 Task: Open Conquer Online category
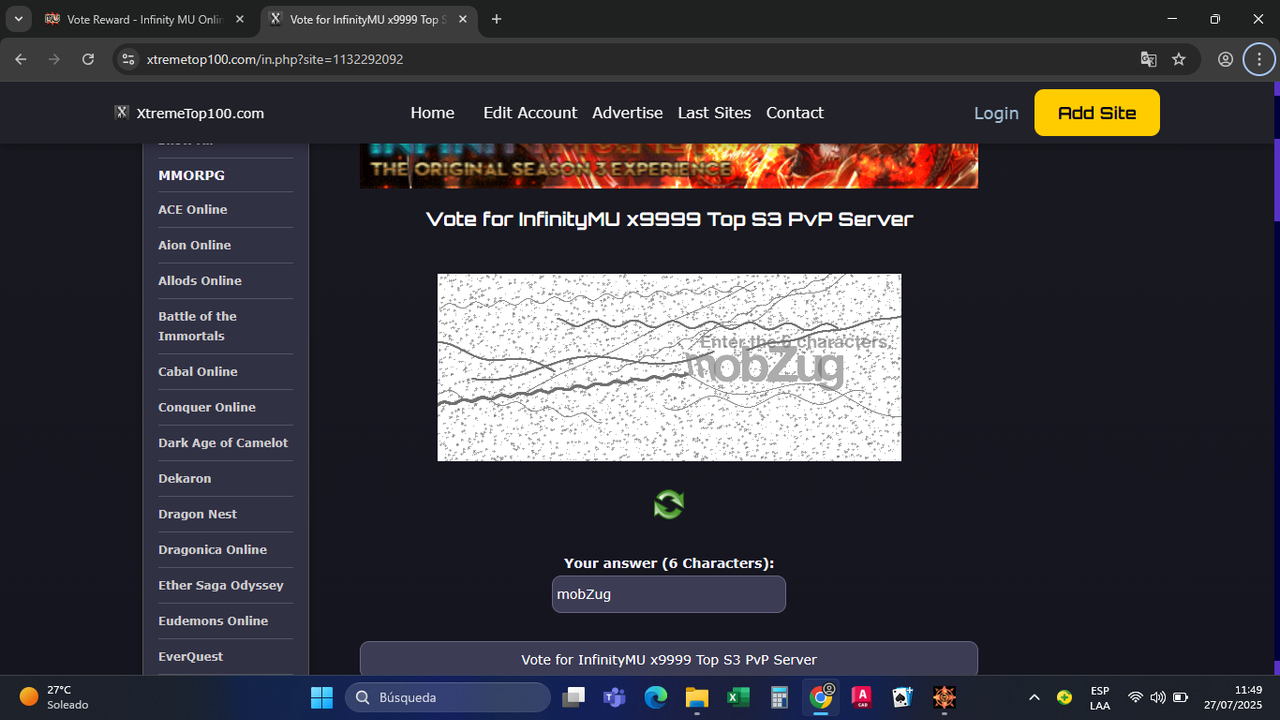click(207, 407)
